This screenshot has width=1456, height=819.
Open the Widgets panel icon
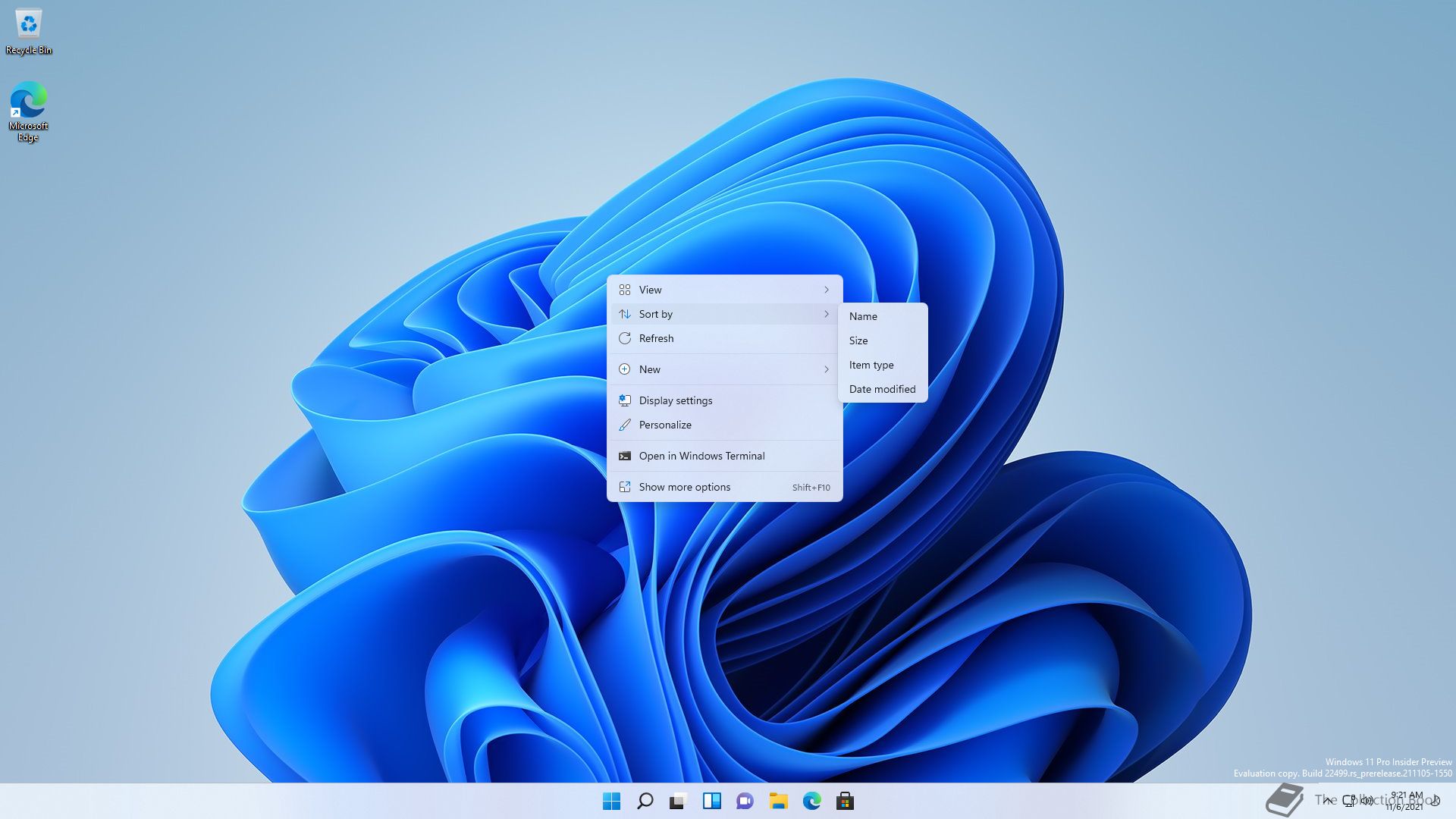(711, 801)
